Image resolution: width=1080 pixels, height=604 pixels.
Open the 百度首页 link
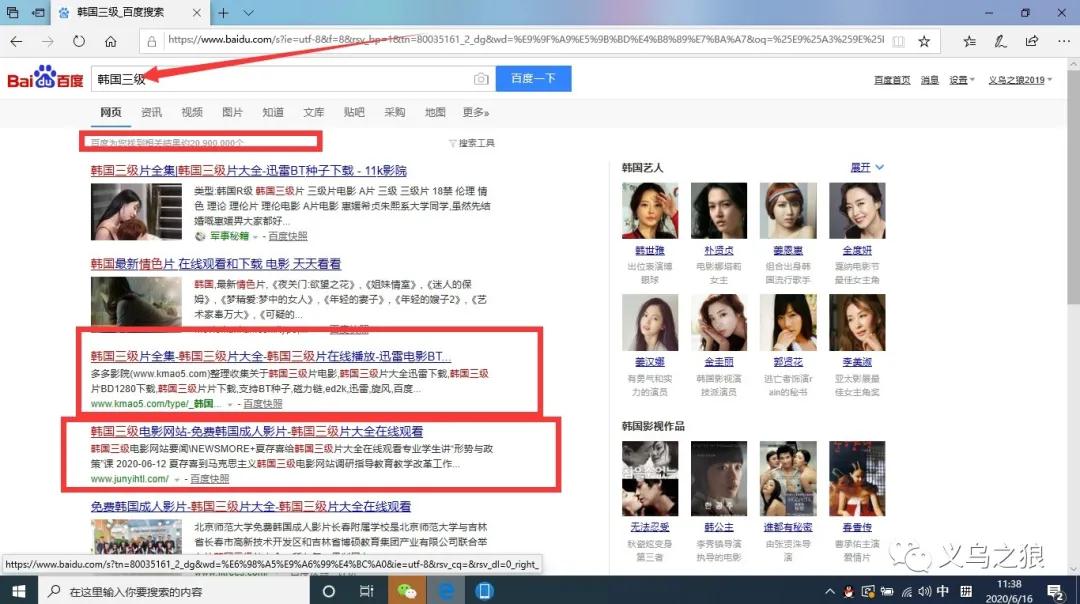pyautogui.click(x=892, y=80)
